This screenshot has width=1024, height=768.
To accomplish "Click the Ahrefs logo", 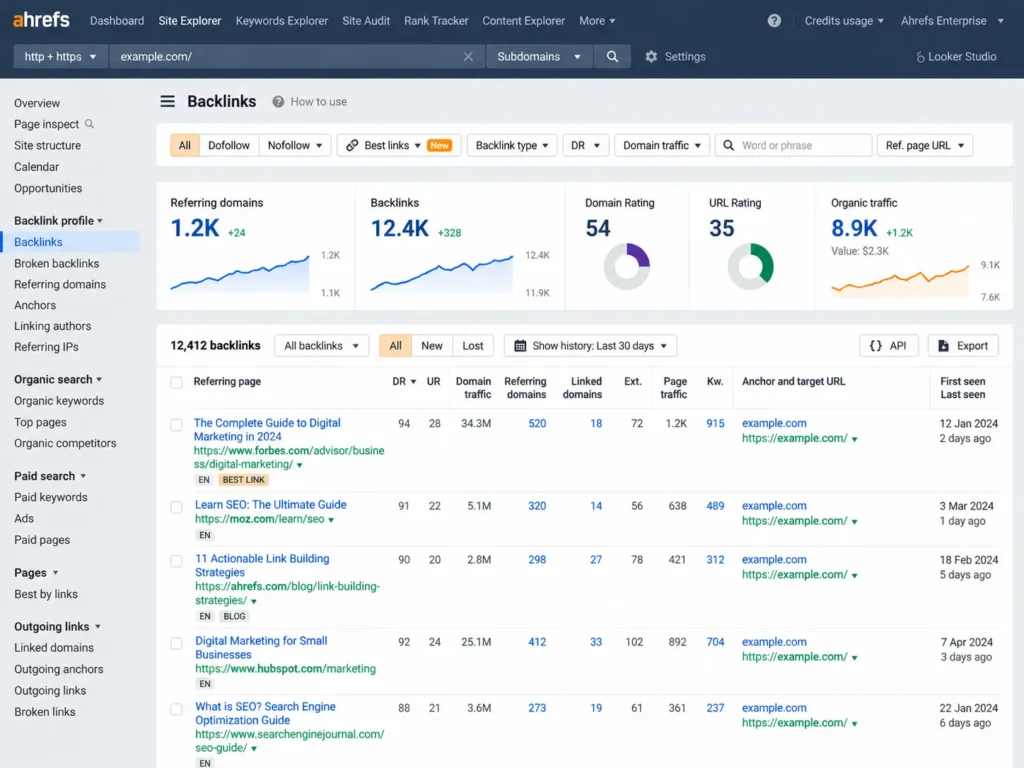I will (x=41, y=20).
